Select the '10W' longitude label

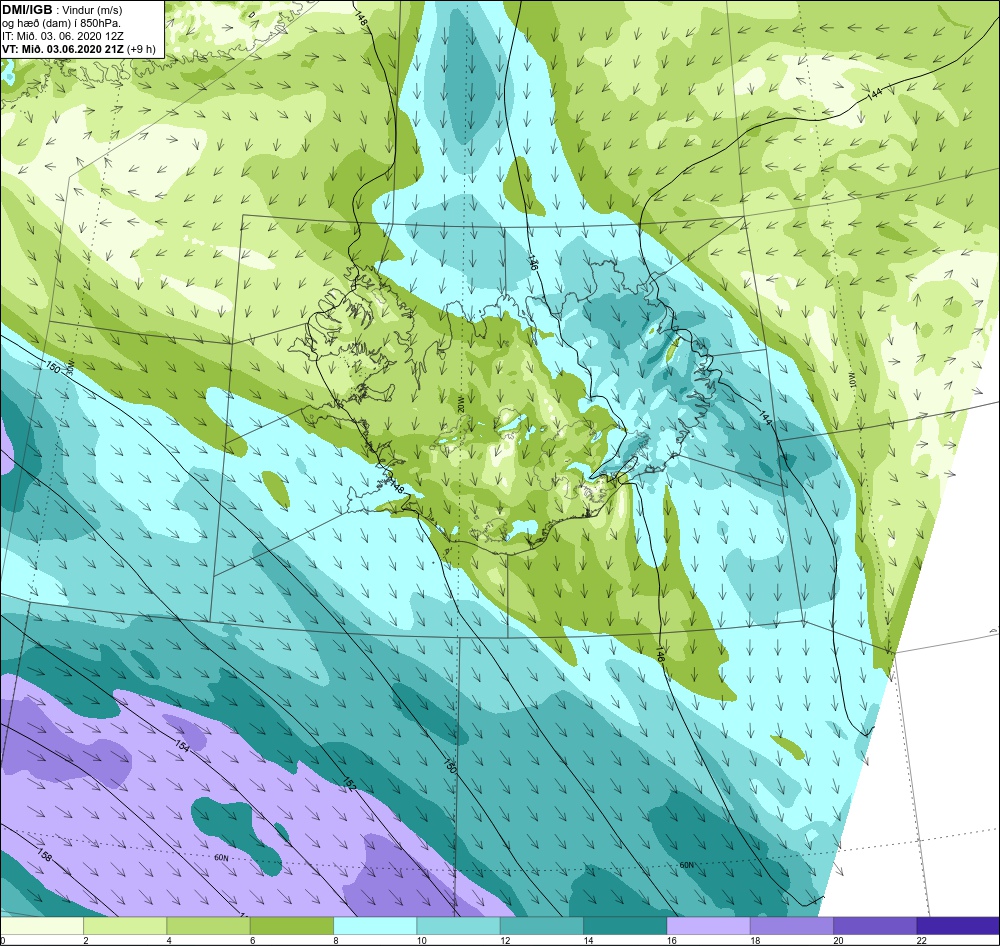point(852,381)
